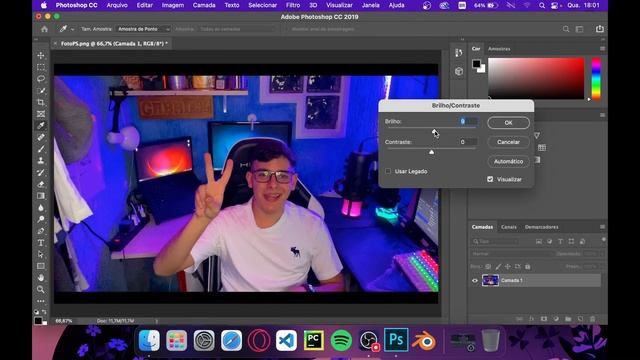
Task: Click the rainbow hue strip
Action: coord(596,78)
